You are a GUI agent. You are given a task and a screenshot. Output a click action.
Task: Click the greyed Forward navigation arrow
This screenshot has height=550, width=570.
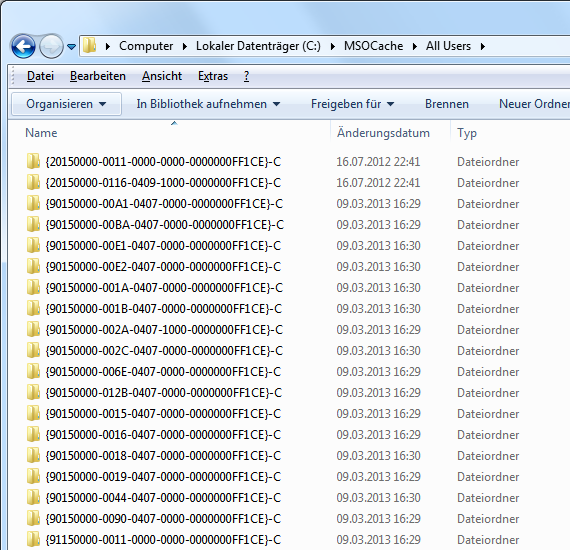tap(51, 46)
